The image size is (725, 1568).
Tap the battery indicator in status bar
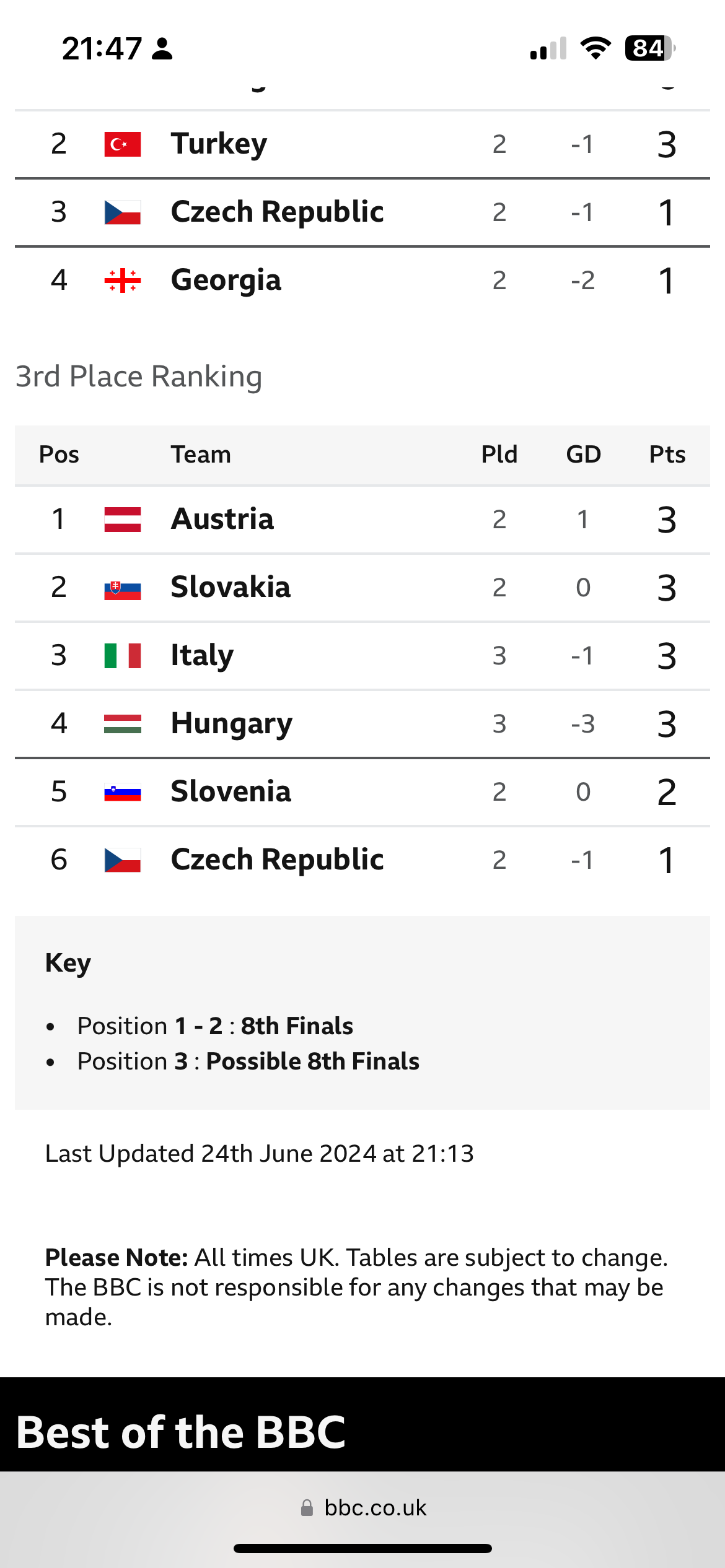tap(649, 48)
